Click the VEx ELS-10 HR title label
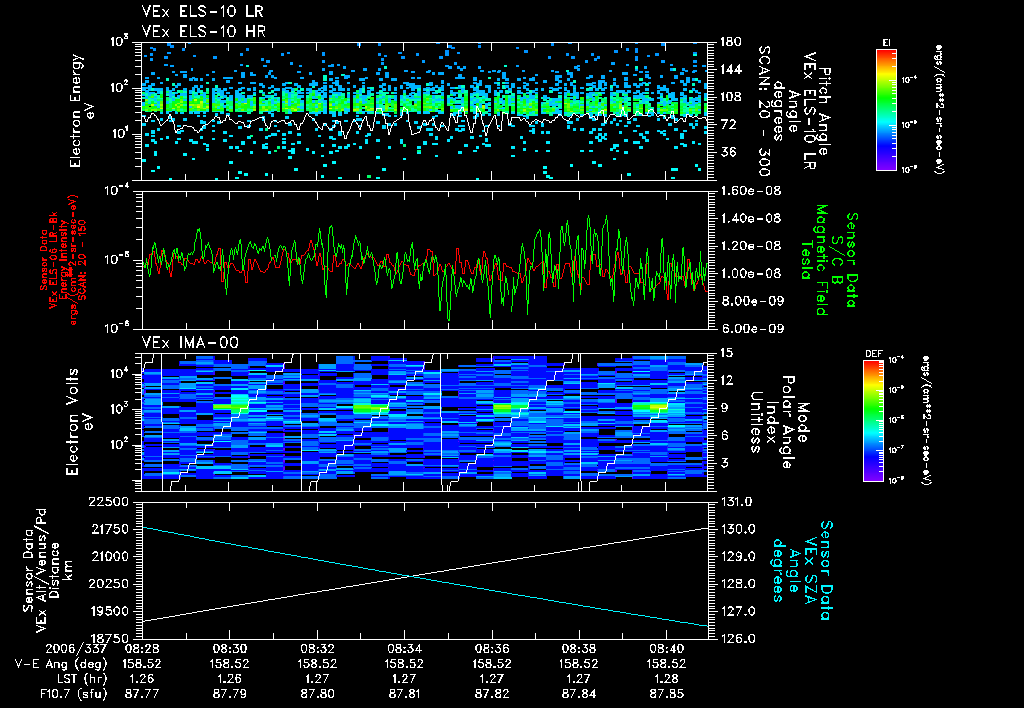 pyautogui.click(x=203, y=31)
